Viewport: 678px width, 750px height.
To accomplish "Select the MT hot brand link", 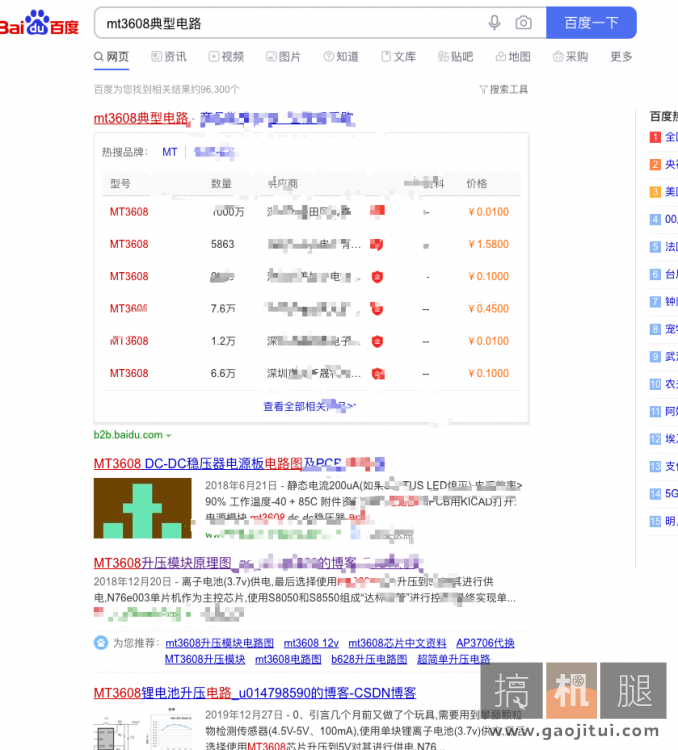I will point(169,152).
